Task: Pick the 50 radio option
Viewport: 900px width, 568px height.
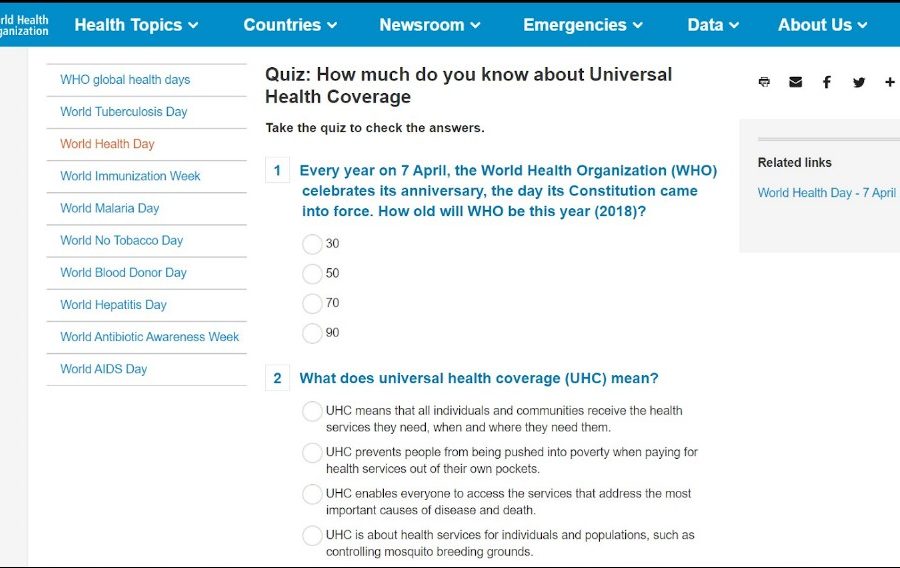Action: coord(312,273)
